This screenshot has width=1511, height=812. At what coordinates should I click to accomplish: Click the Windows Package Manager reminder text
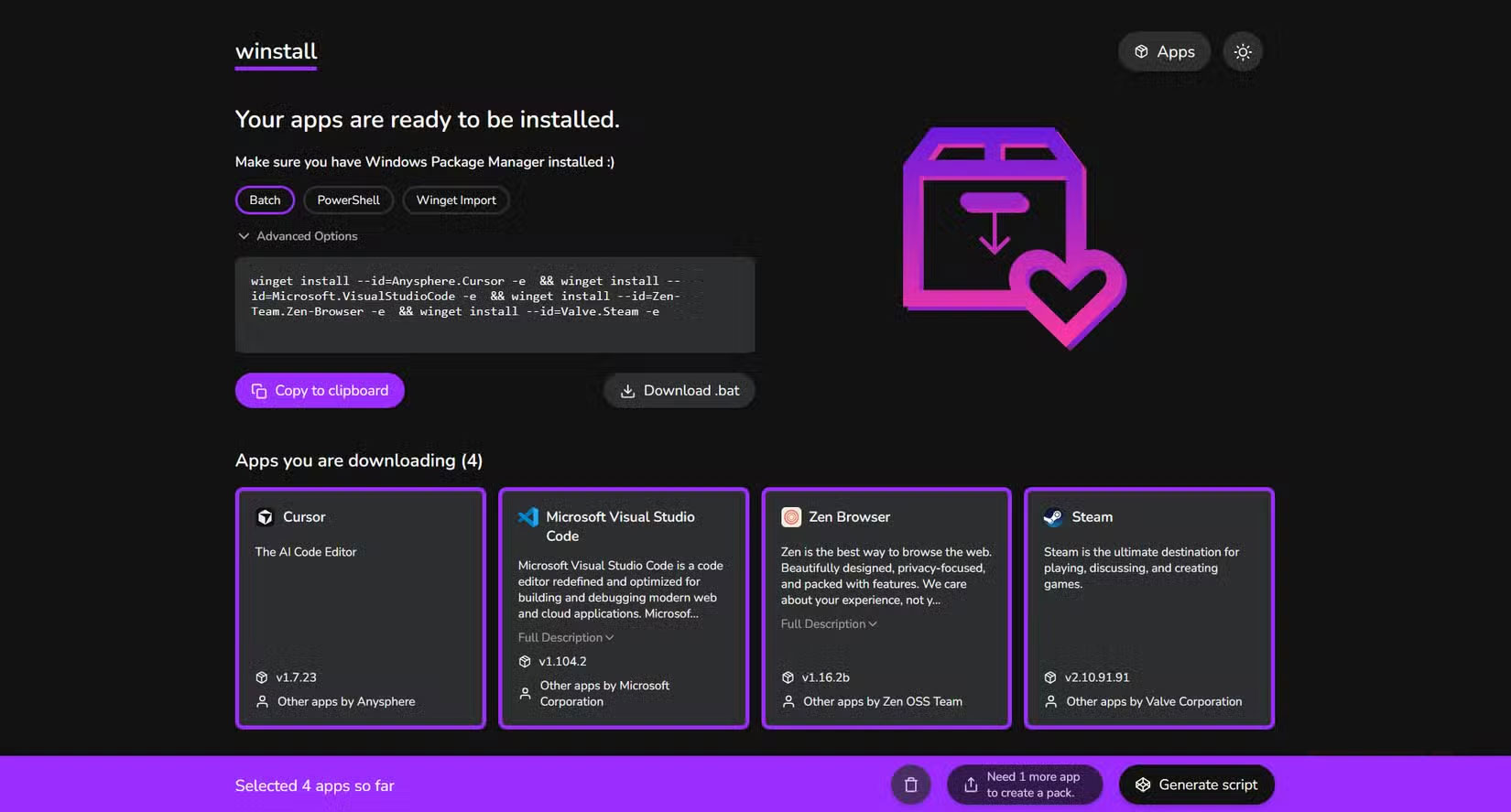(x=425, y=162)
